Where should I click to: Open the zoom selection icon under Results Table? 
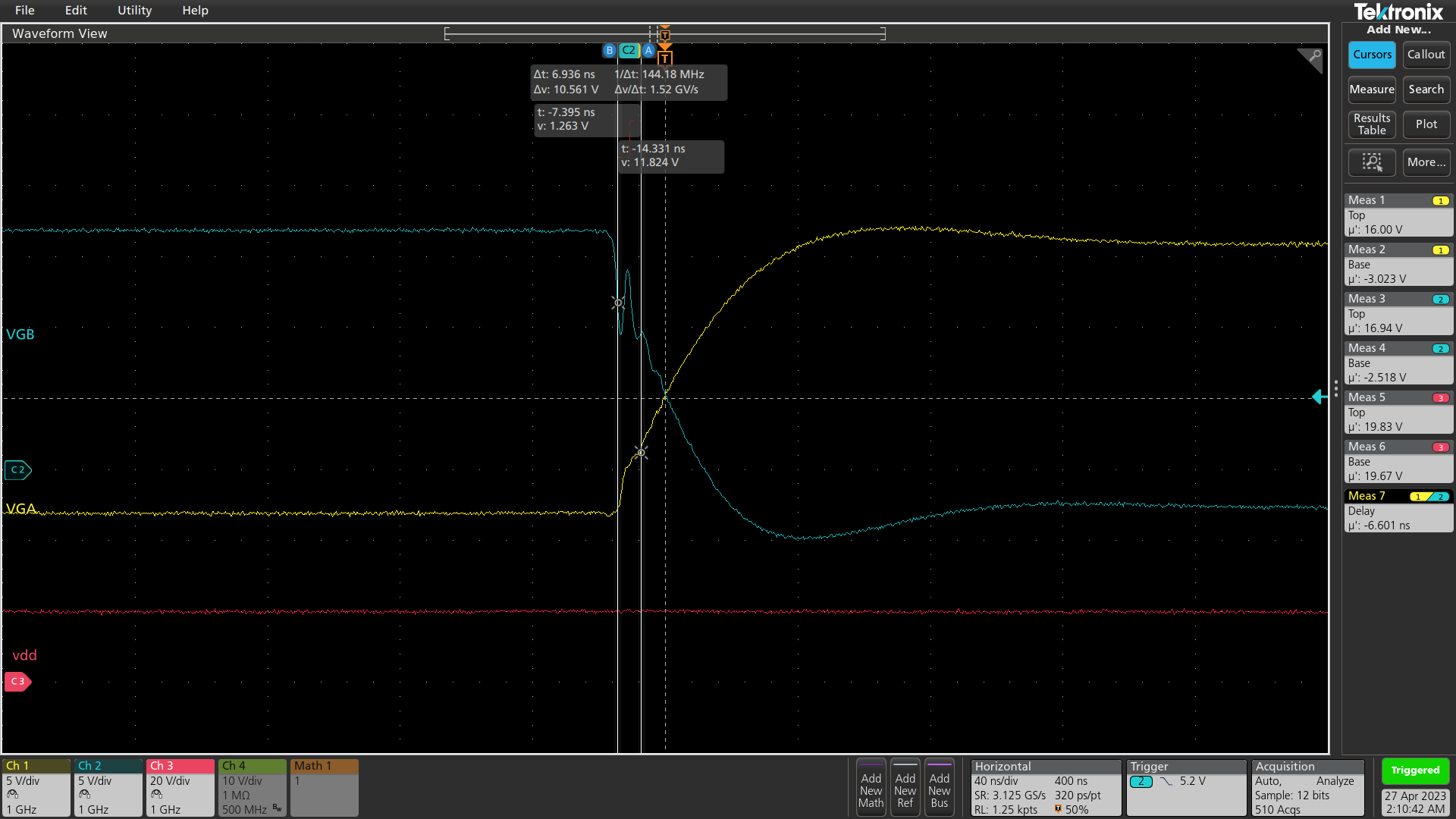tap(1371, 162)
